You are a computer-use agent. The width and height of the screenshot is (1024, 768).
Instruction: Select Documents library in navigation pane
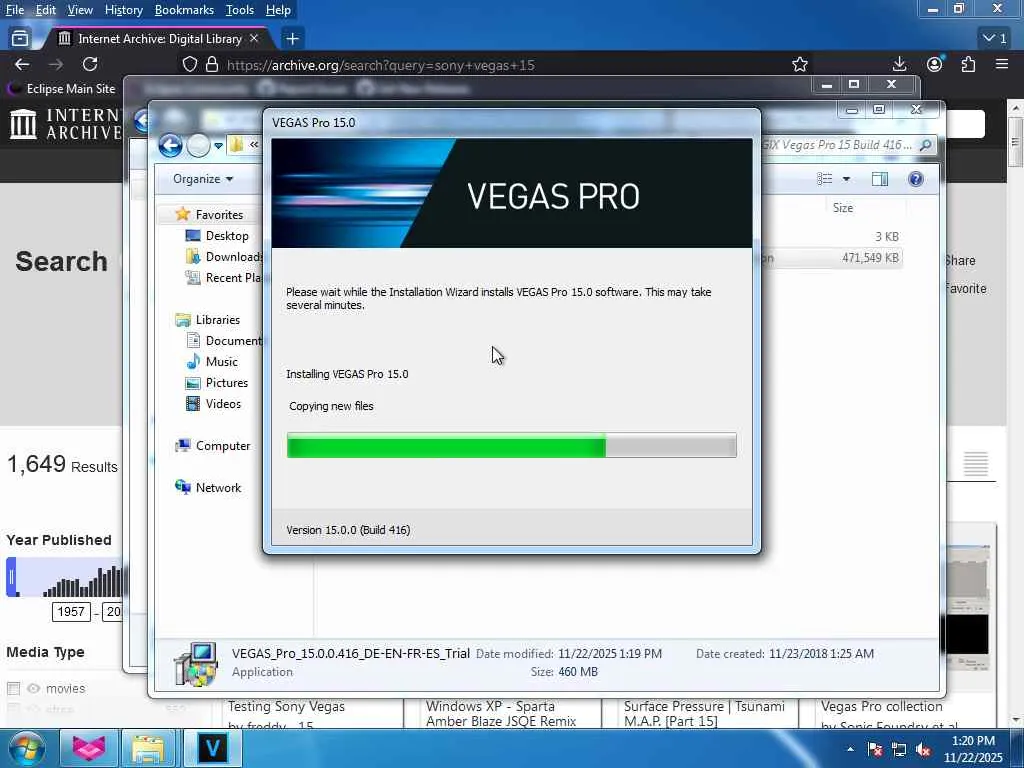click(x=224, y=340)
